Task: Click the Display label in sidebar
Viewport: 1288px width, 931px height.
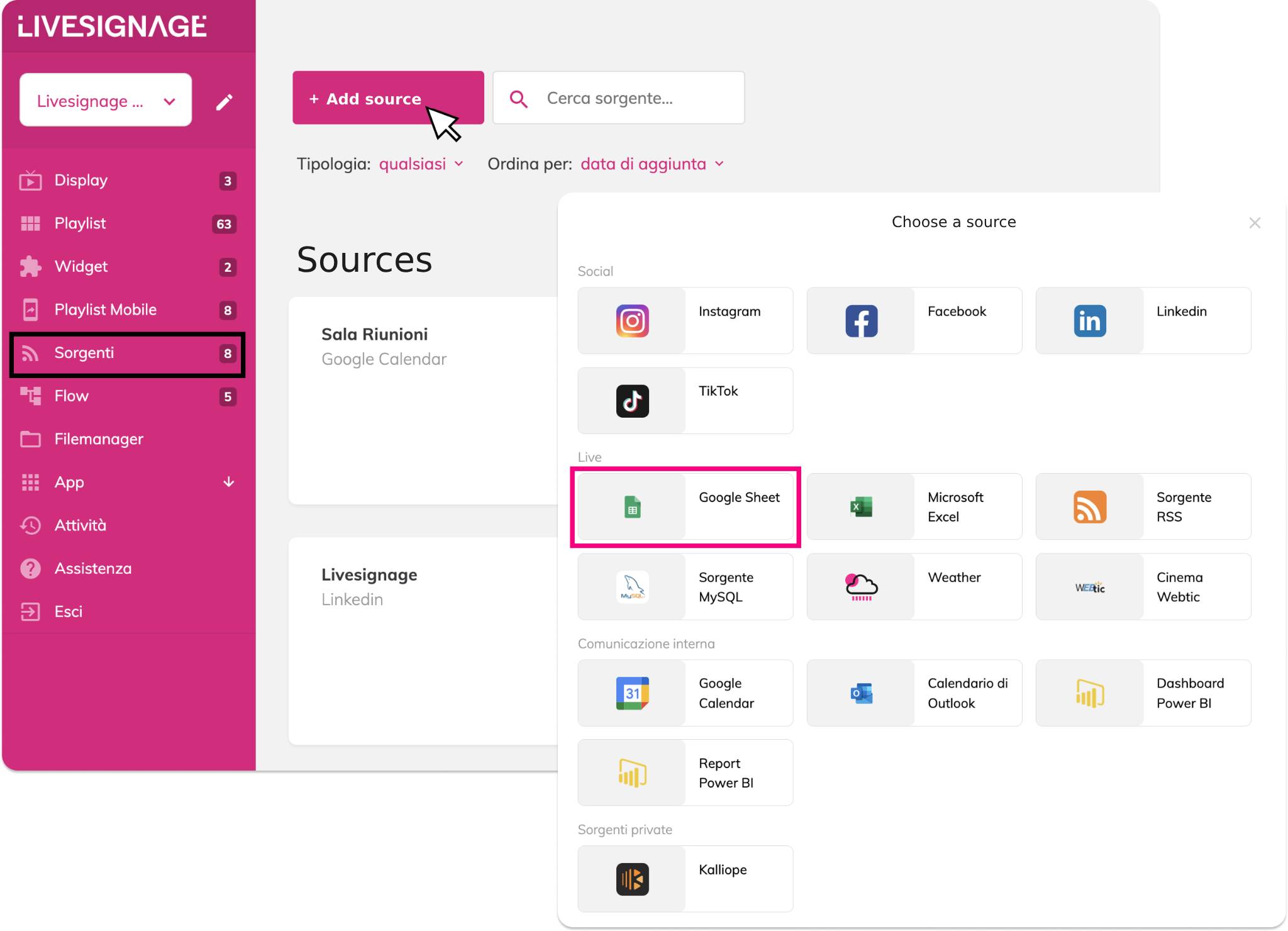Action: (80, 181)
